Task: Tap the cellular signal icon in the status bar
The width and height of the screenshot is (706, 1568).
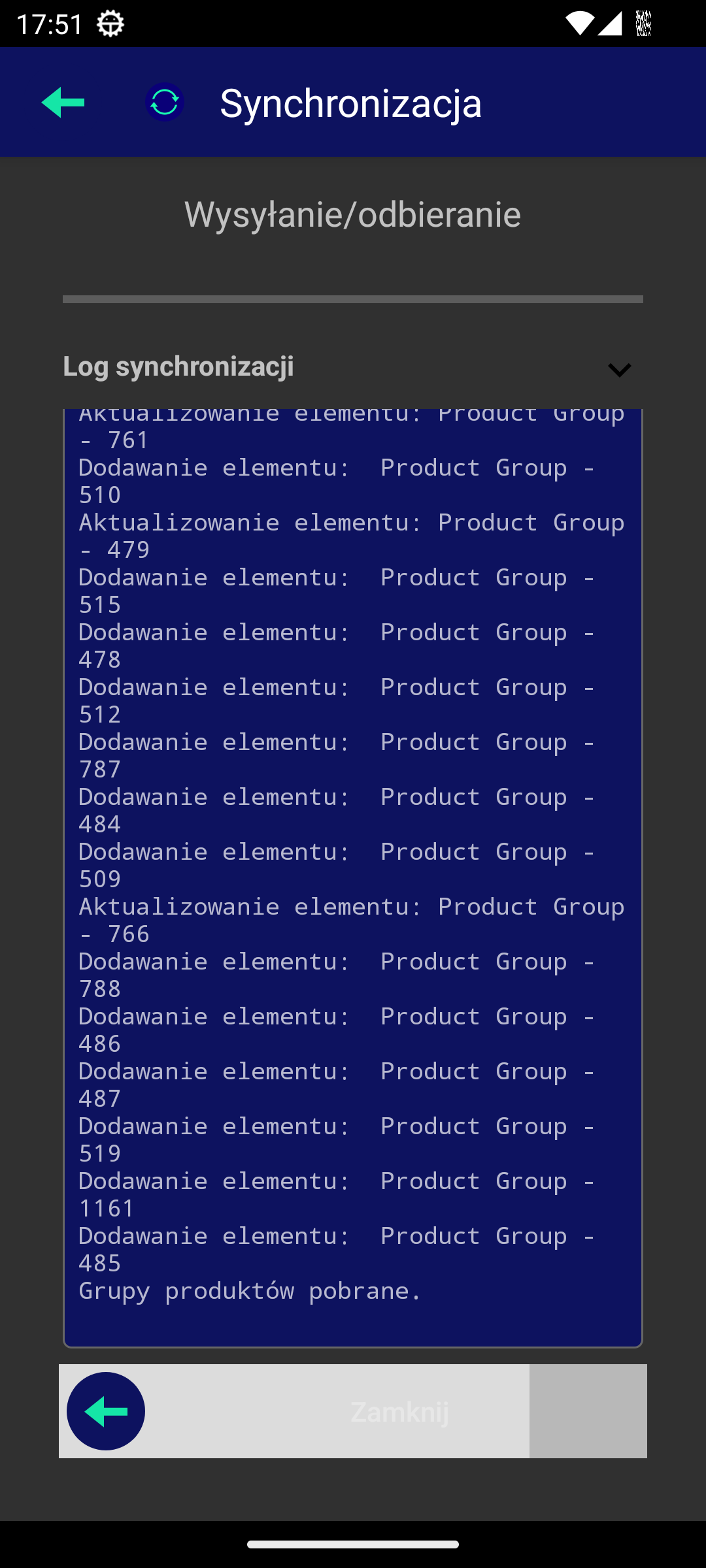Action: click(x=609, y=24)
